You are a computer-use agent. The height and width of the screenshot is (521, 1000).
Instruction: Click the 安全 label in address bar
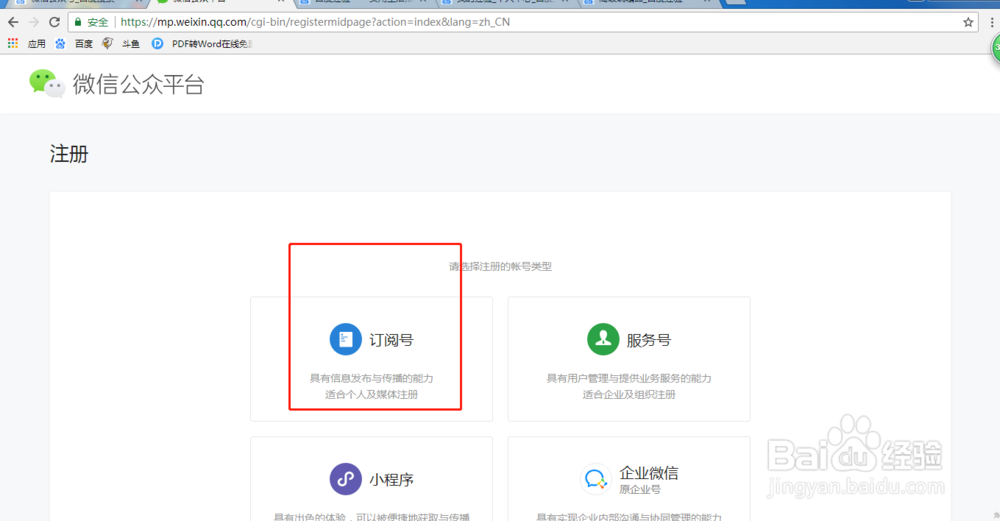(x=98, y=22)
